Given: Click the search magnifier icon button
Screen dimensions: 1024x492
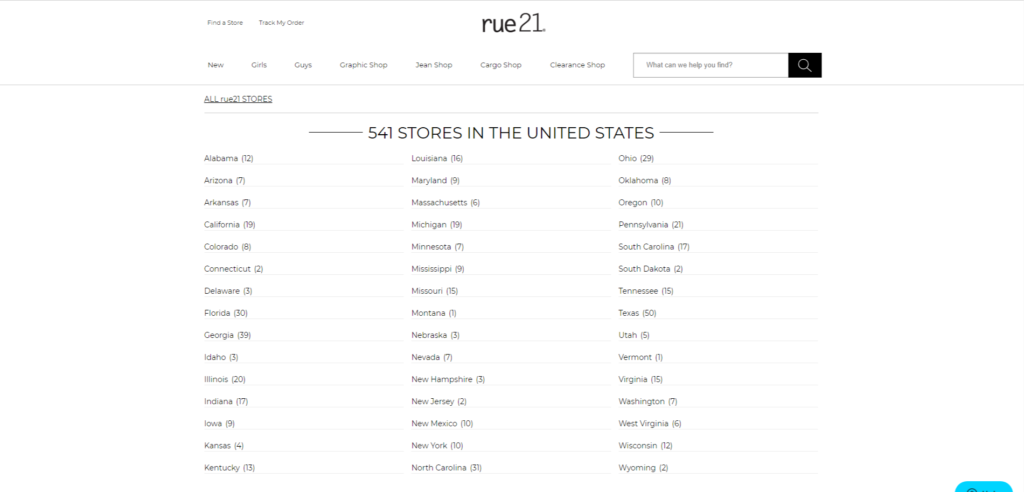Looking at the screenshot, I should (x=804, y=65).
